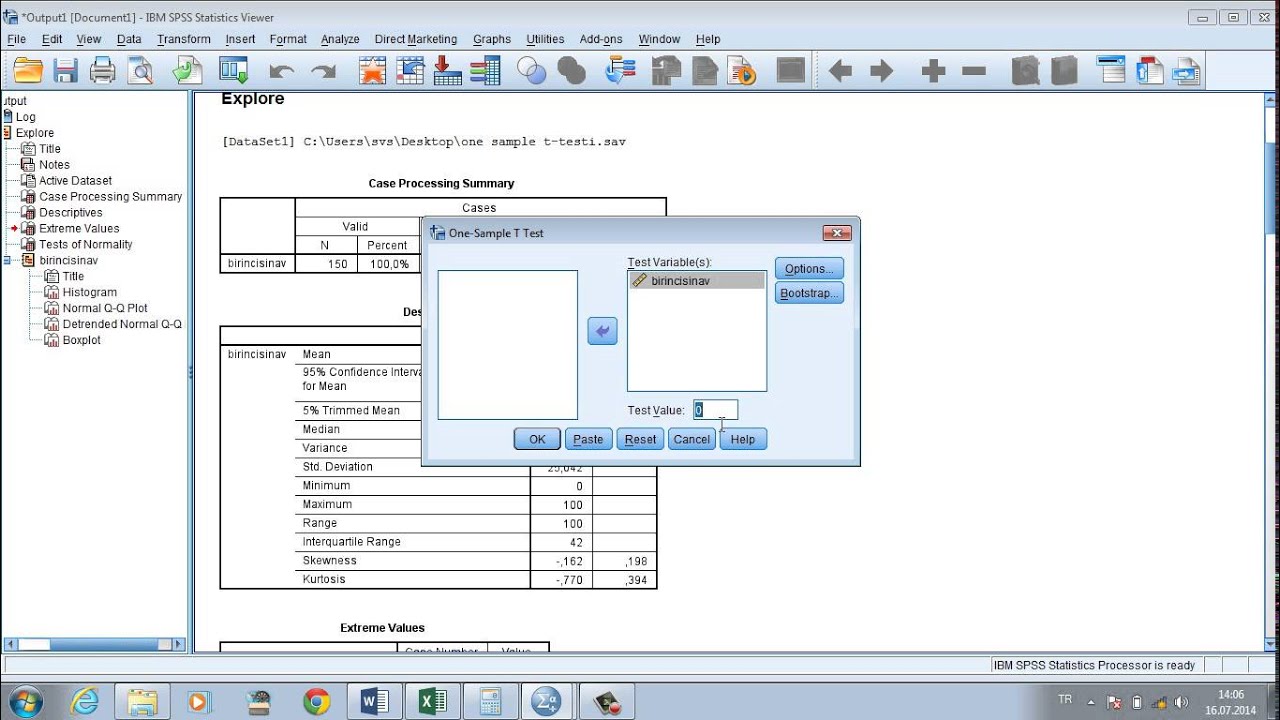Click the Test Value input field

point(715,410)
